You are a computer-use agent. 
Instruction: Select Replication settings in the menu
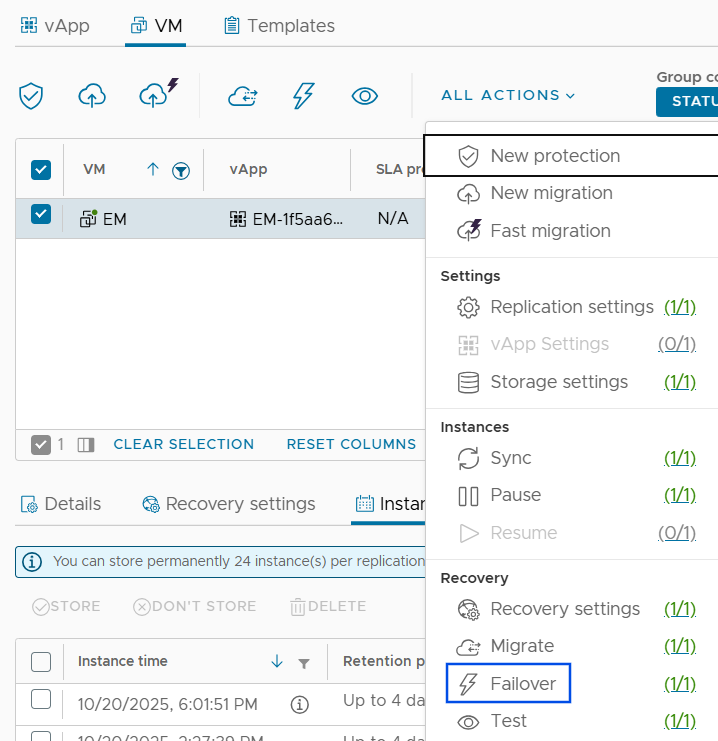(571, 307)
